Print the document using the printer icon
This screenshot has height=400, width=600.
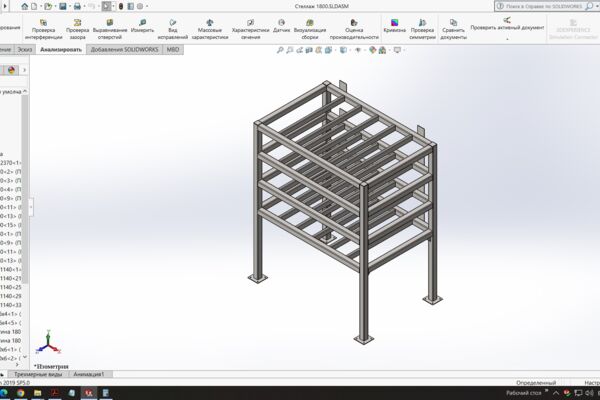tap(77, 6)
